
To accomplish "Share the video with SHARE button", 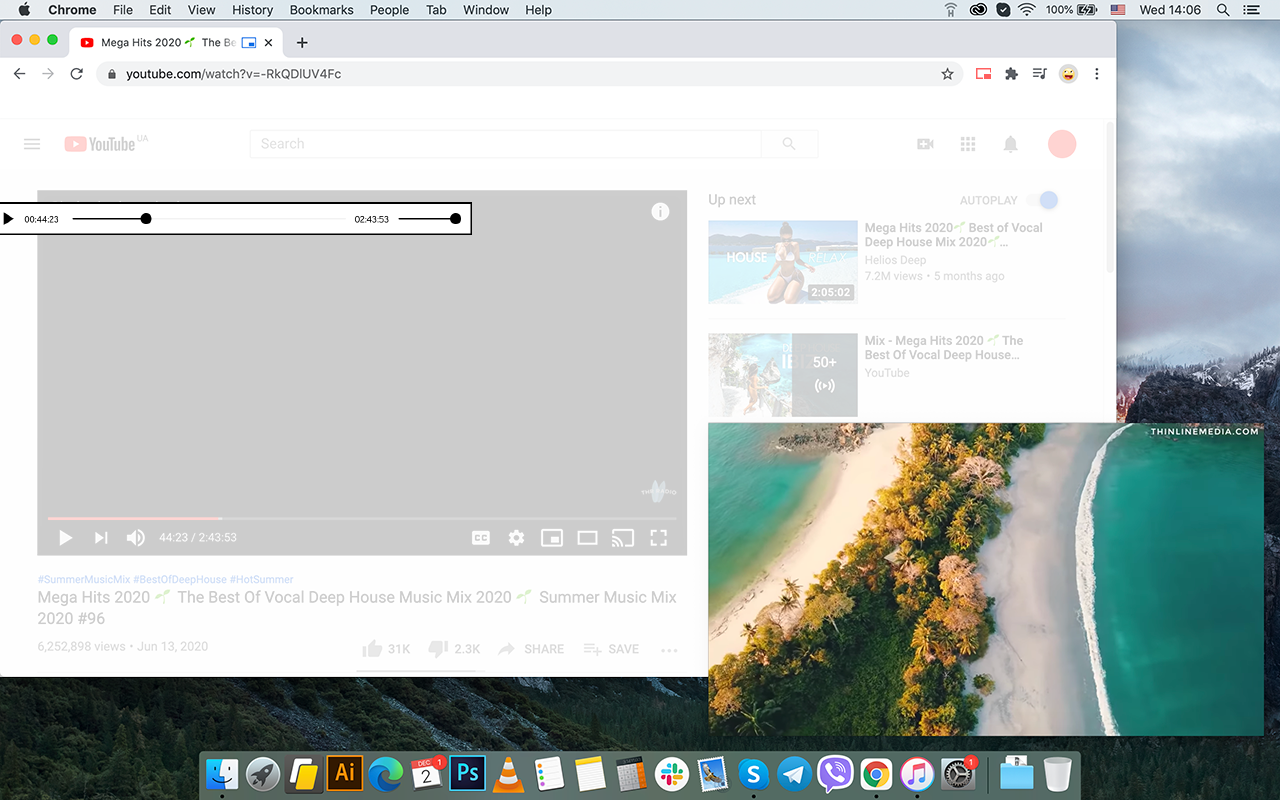I will pos(531,649).
